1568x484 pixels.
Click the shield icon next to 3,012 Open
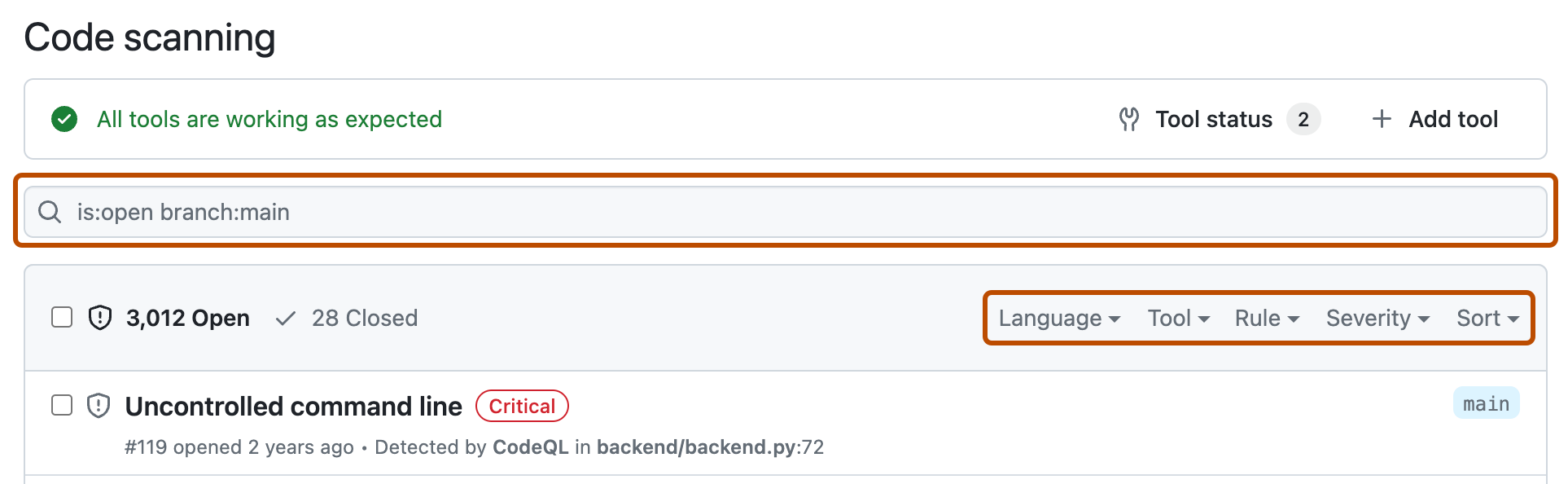pyautogui.click(x=99, y=318)
